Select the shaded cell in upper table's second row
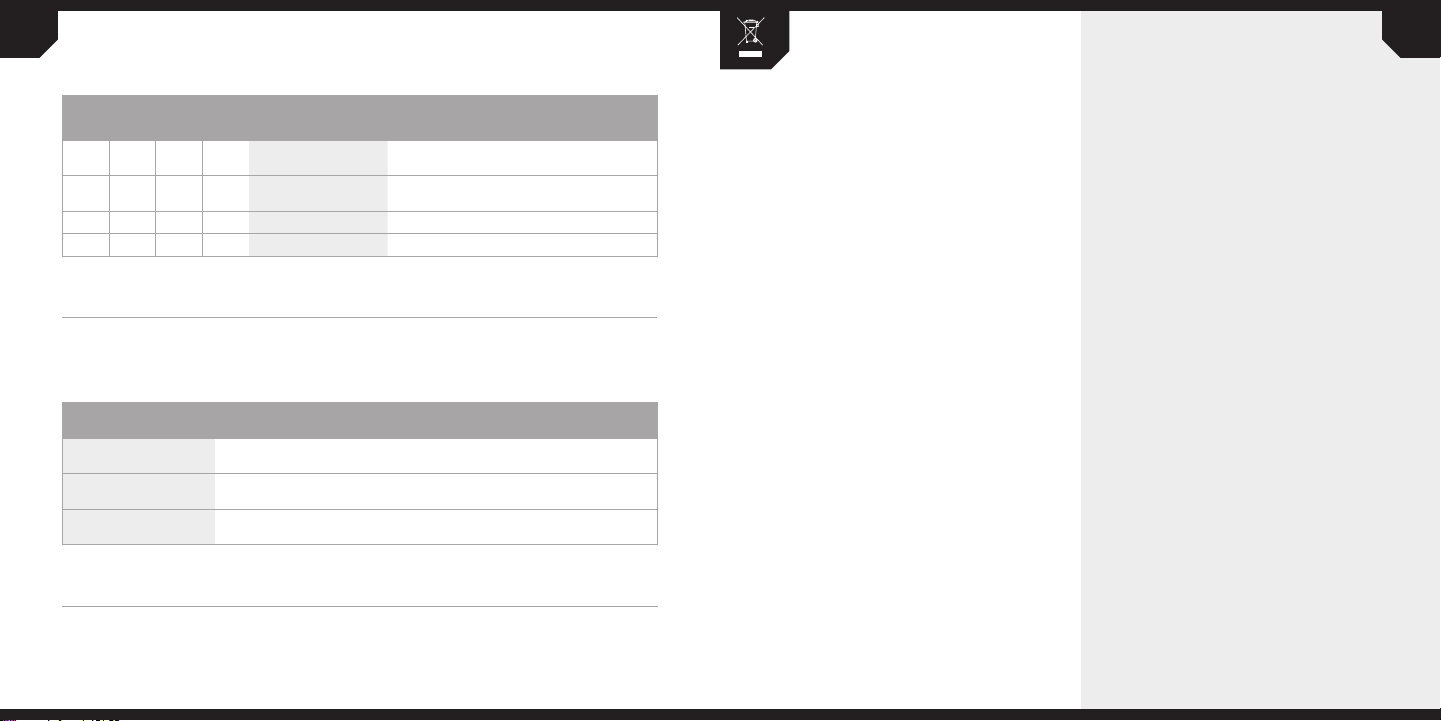 (318, 193)
